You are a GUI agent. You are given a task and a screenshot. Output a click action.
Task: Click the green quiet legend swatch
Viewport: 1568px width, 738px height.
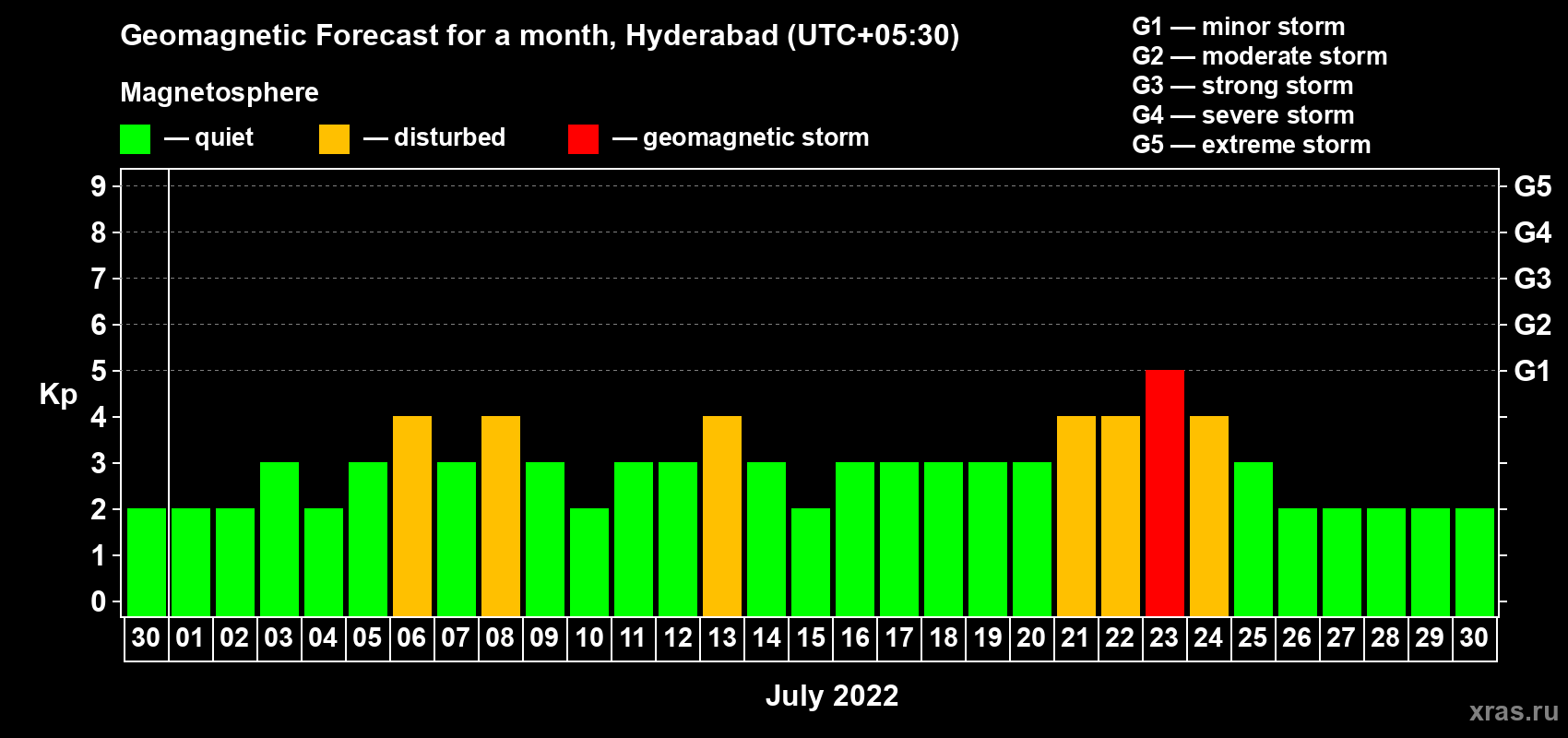(x=135, y=139)
